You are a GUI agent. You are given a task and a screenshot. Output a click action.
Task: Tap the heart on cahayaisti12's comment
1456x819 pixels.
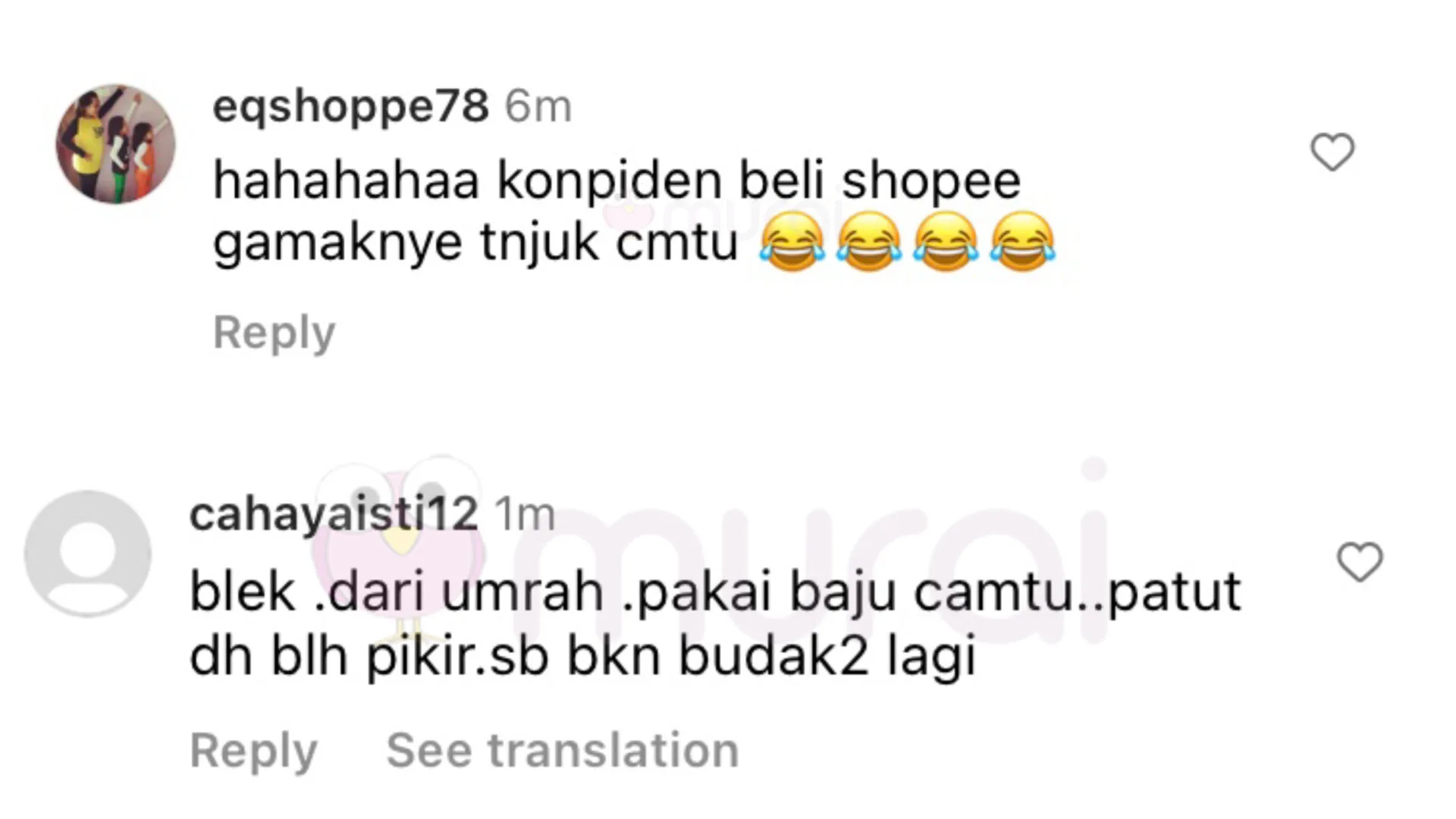coord(1359,562)
